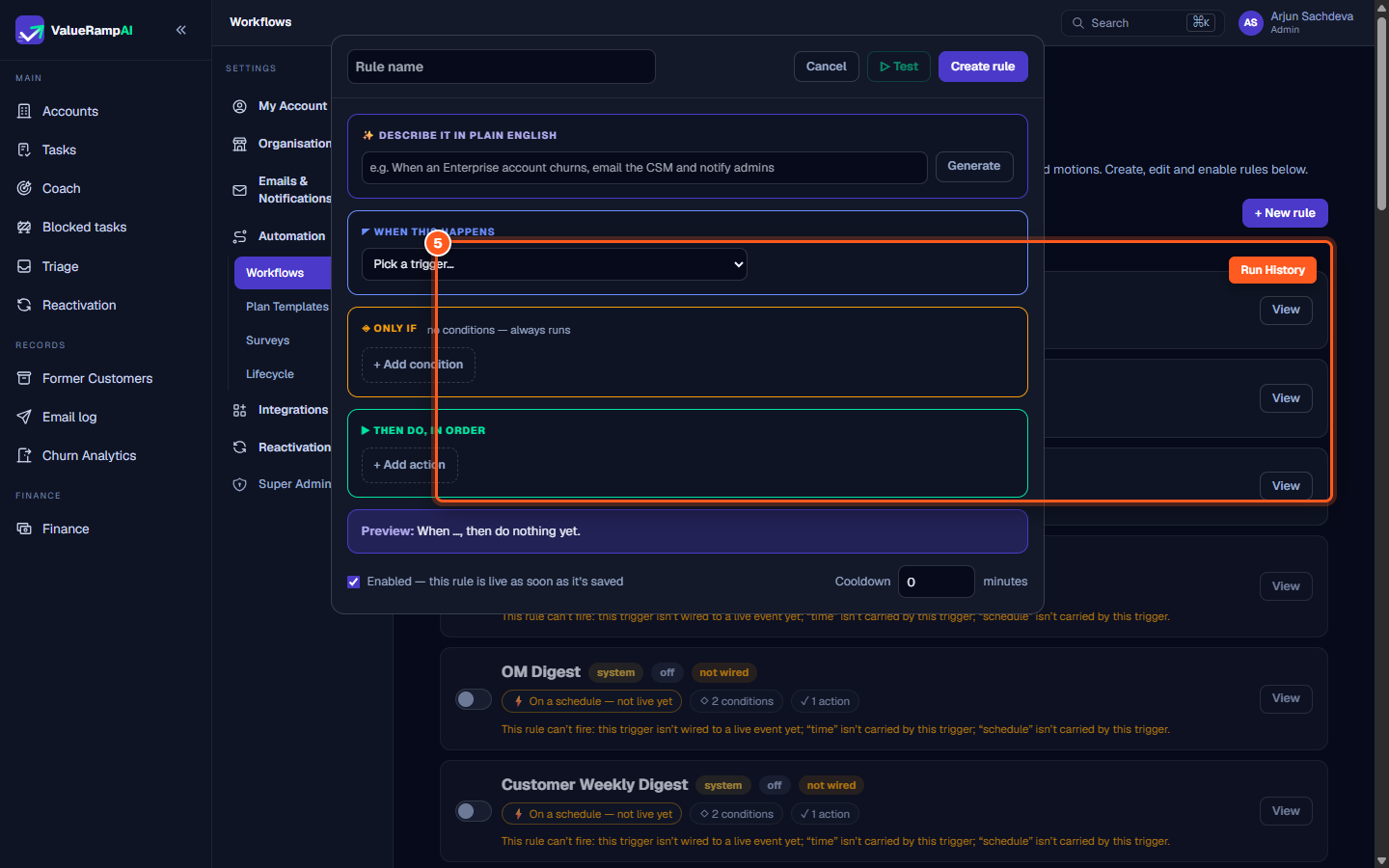View the Customer Weekly Digest rule
The width and height of the screenshot is (1389, 868).
click(x=1286, y=811)
